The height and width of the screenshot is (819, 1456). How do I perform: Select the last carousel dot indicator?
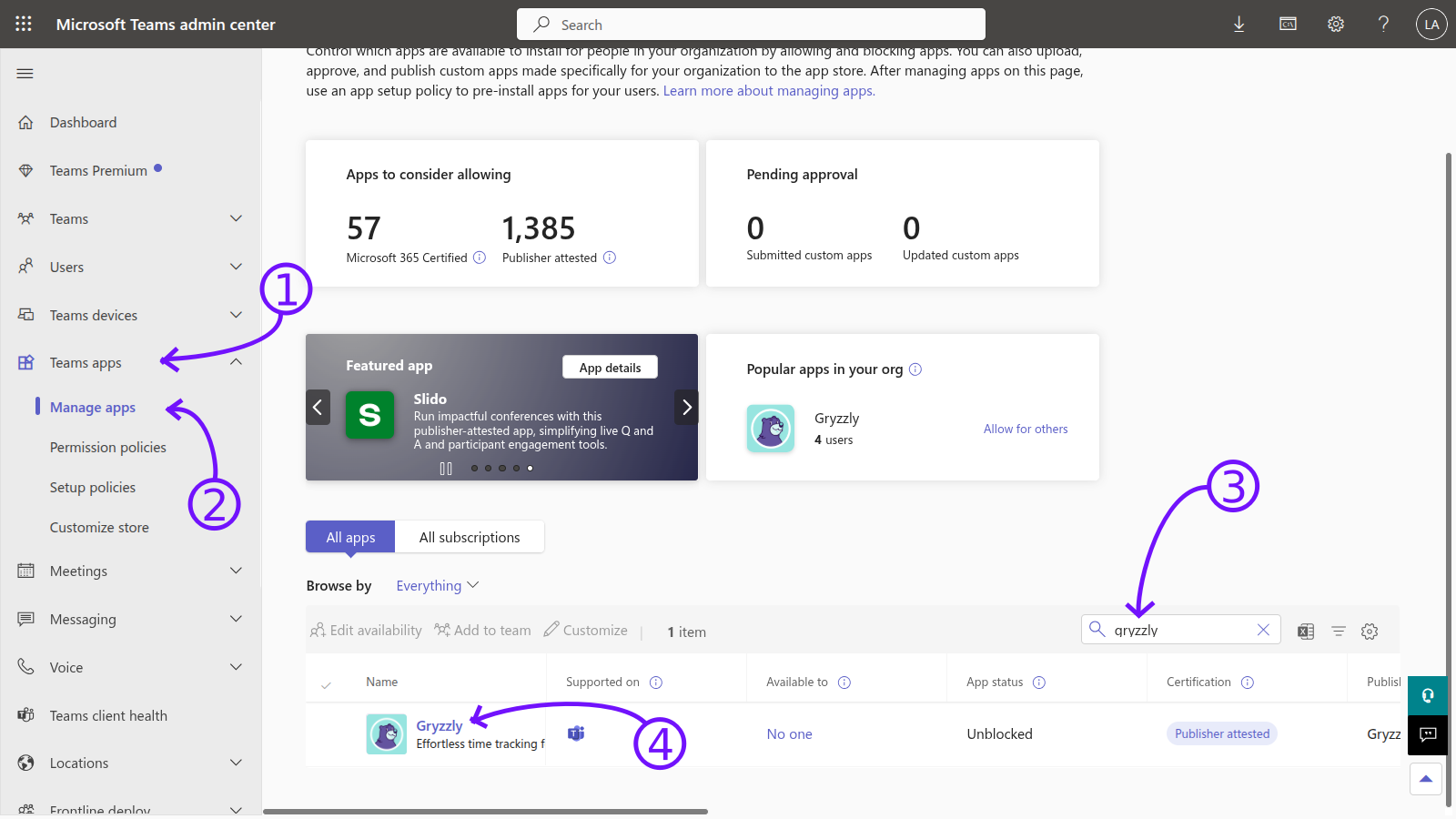click(x=531, y=469)
